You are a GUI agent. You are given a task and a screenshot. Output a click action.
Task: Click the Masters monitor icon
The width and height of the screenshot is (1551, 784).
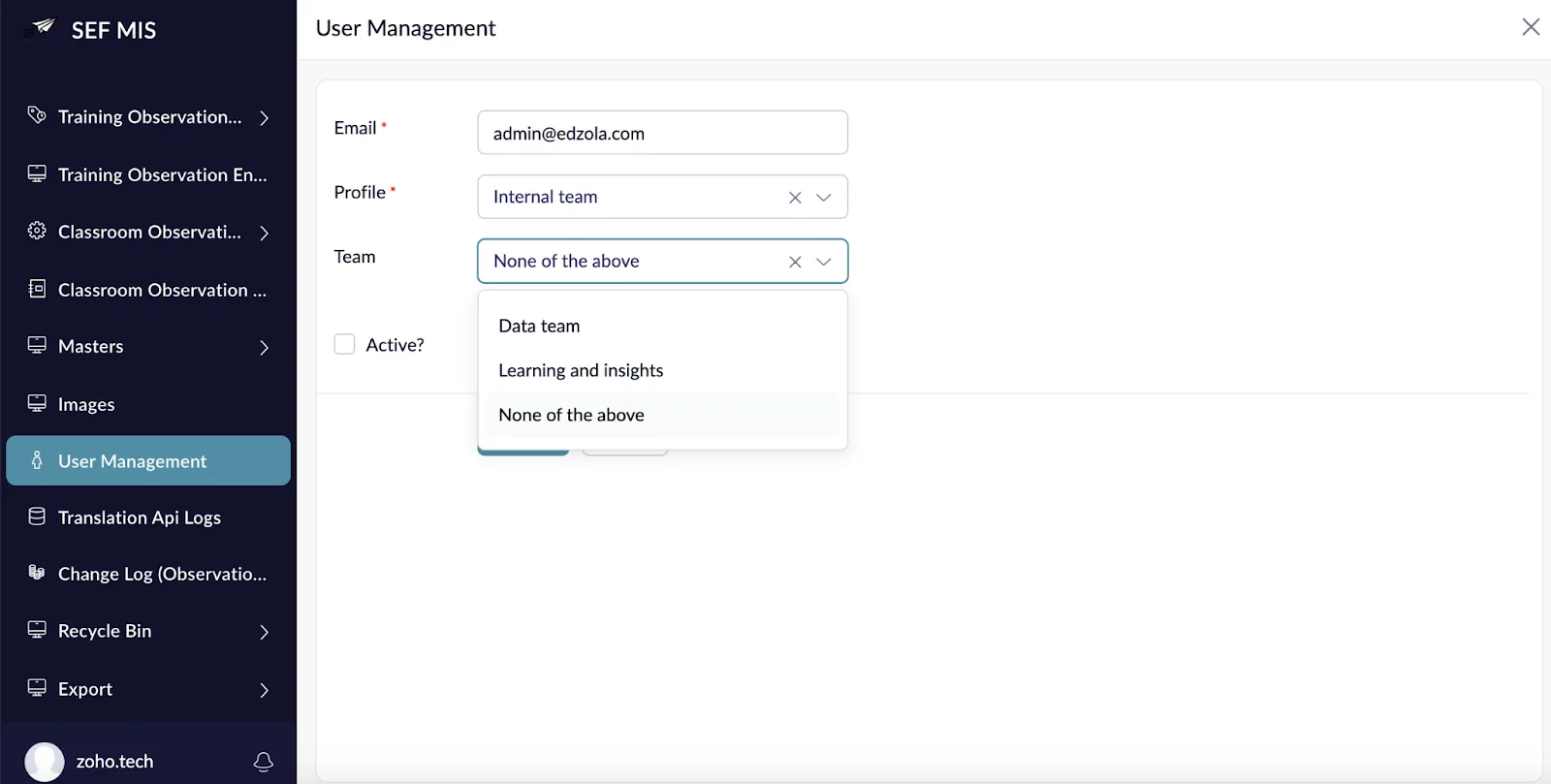click(37, 345)
